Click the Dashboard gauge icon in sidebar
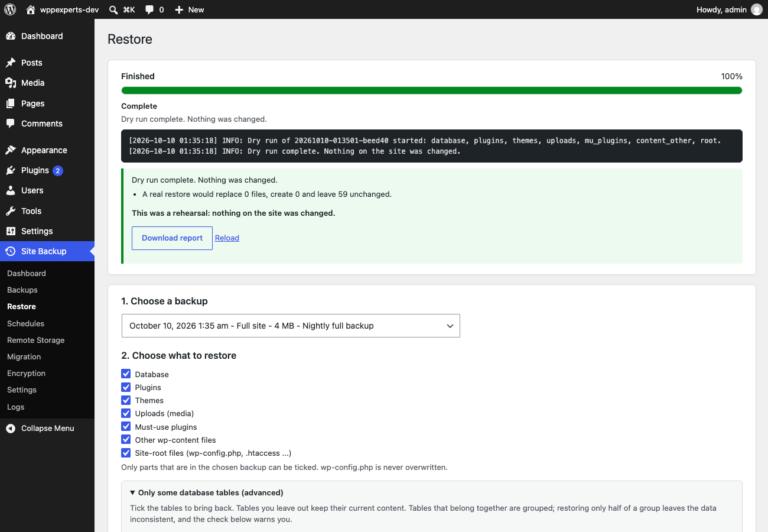This screenshot has width=768, height=532. (10, 36)
